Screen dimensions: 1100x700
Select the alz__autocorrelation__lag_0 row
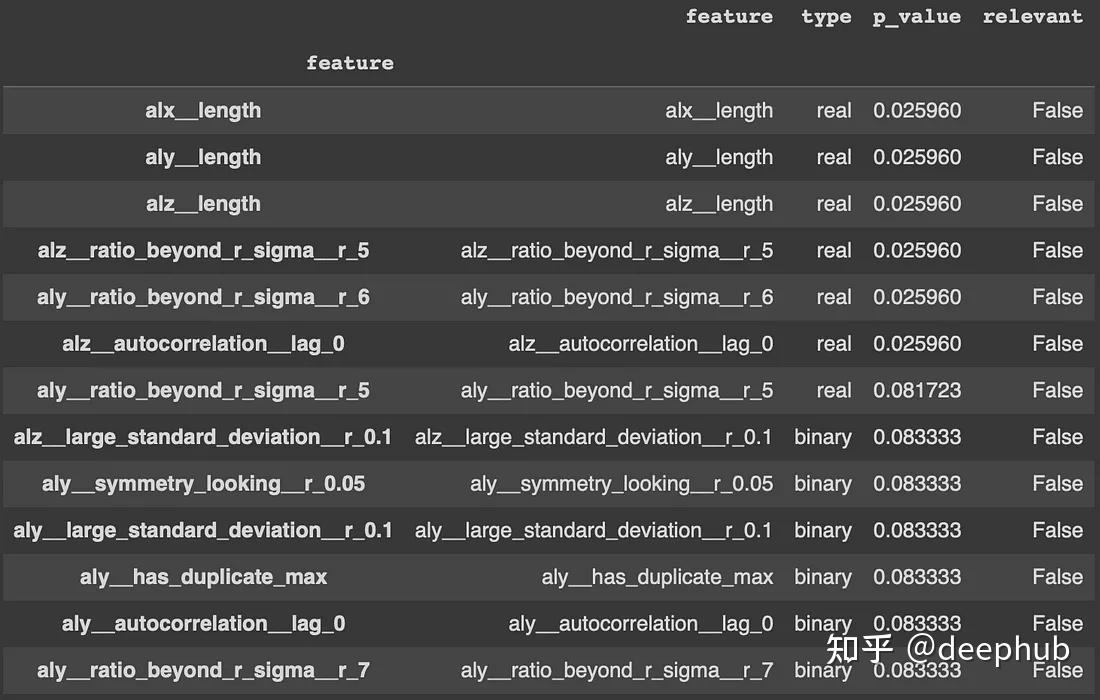[x=203, y=343]
